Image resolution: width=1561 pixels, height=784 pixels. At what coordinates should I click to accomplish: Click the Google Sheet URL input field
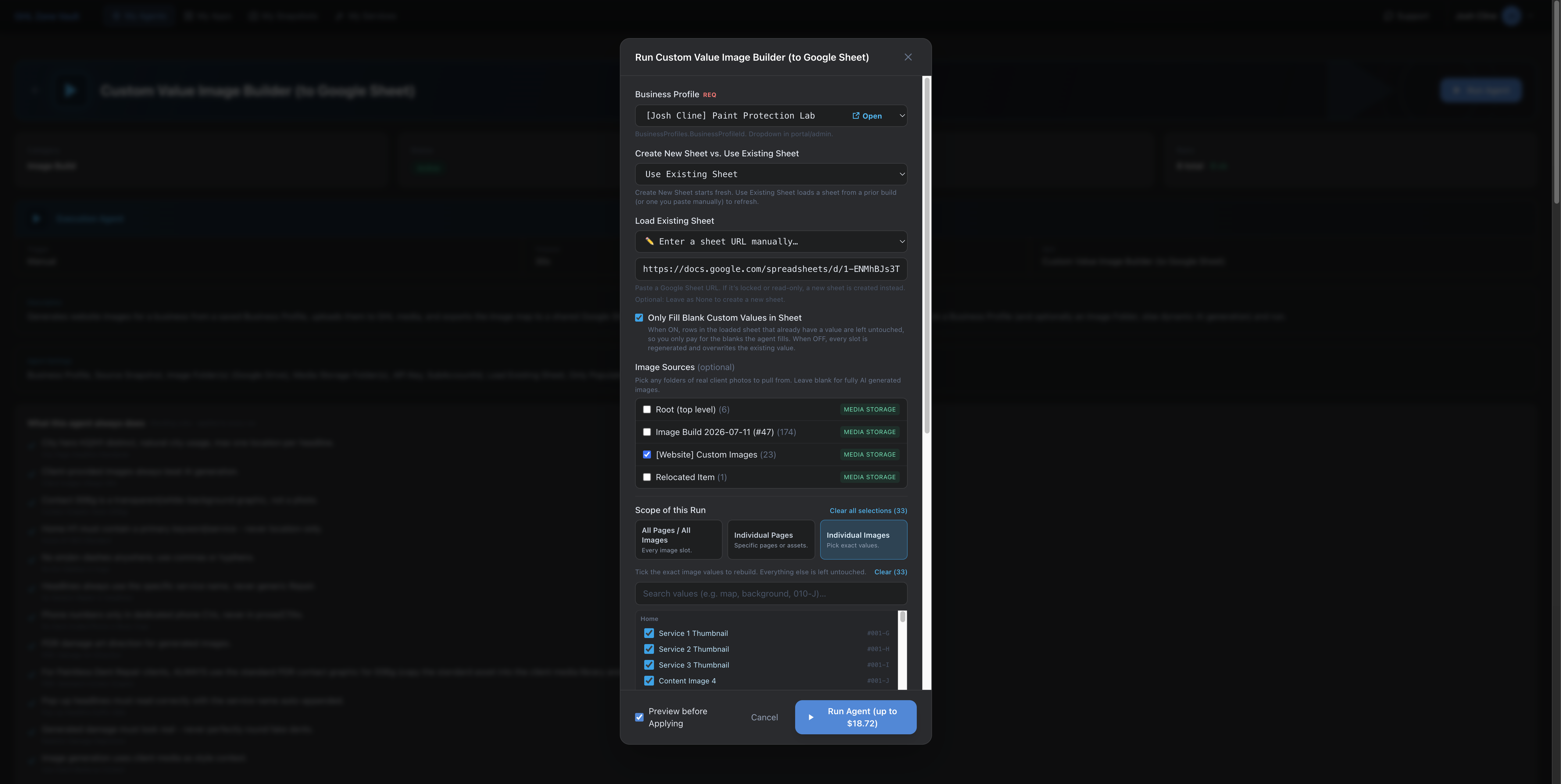pyautogui.click(x=771, y=269)
